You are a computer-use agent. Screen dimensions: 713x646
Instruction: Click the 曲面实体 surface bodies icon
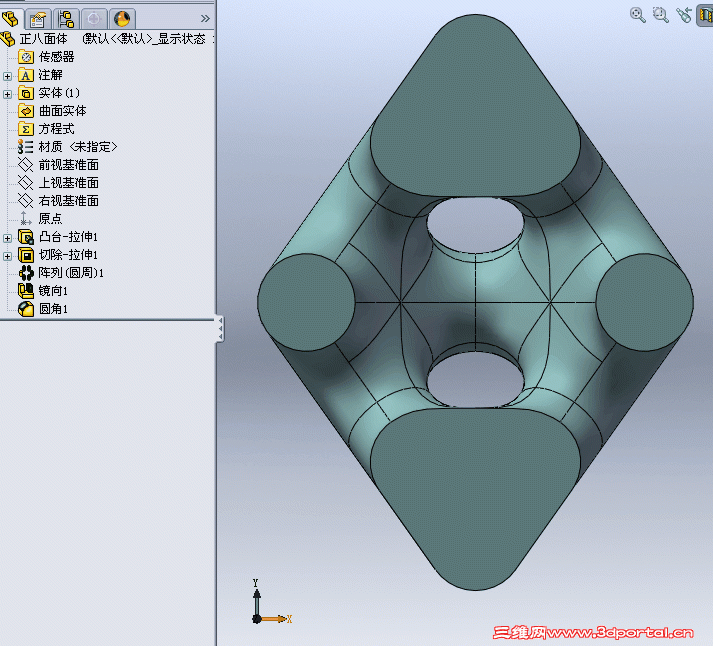pyautogui.click(x=26, y=111)
